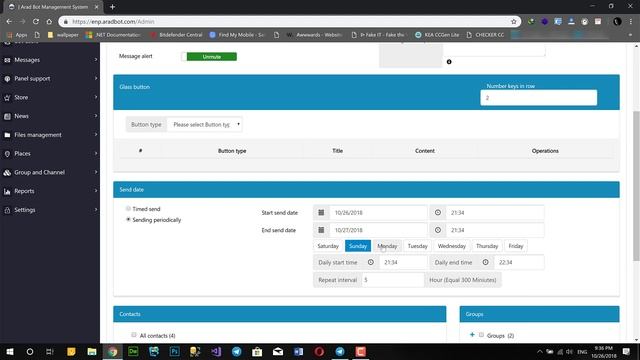The height and width of the screenshot is (360, 640).
Task: Expand the Store chevron arrow
Action: (96, 97)
